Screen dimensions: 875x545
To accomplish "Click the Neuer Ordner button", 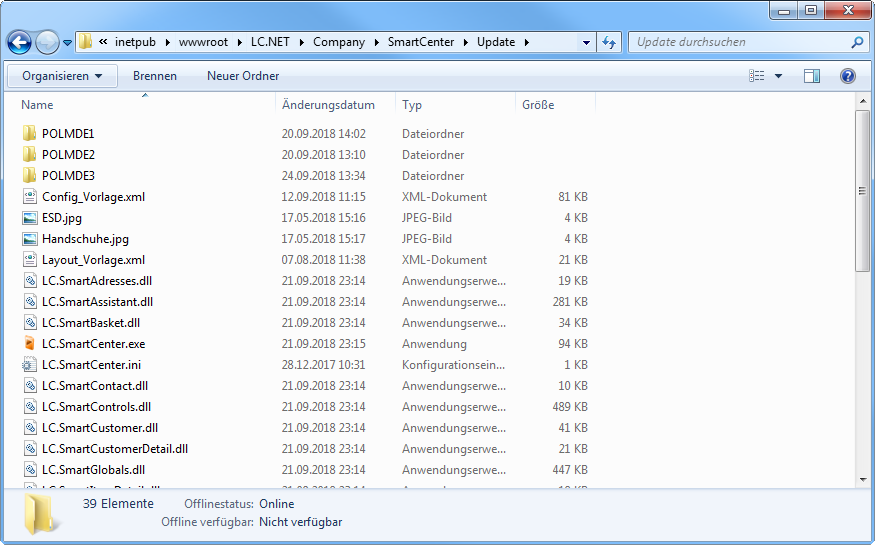I will point(243,76).
